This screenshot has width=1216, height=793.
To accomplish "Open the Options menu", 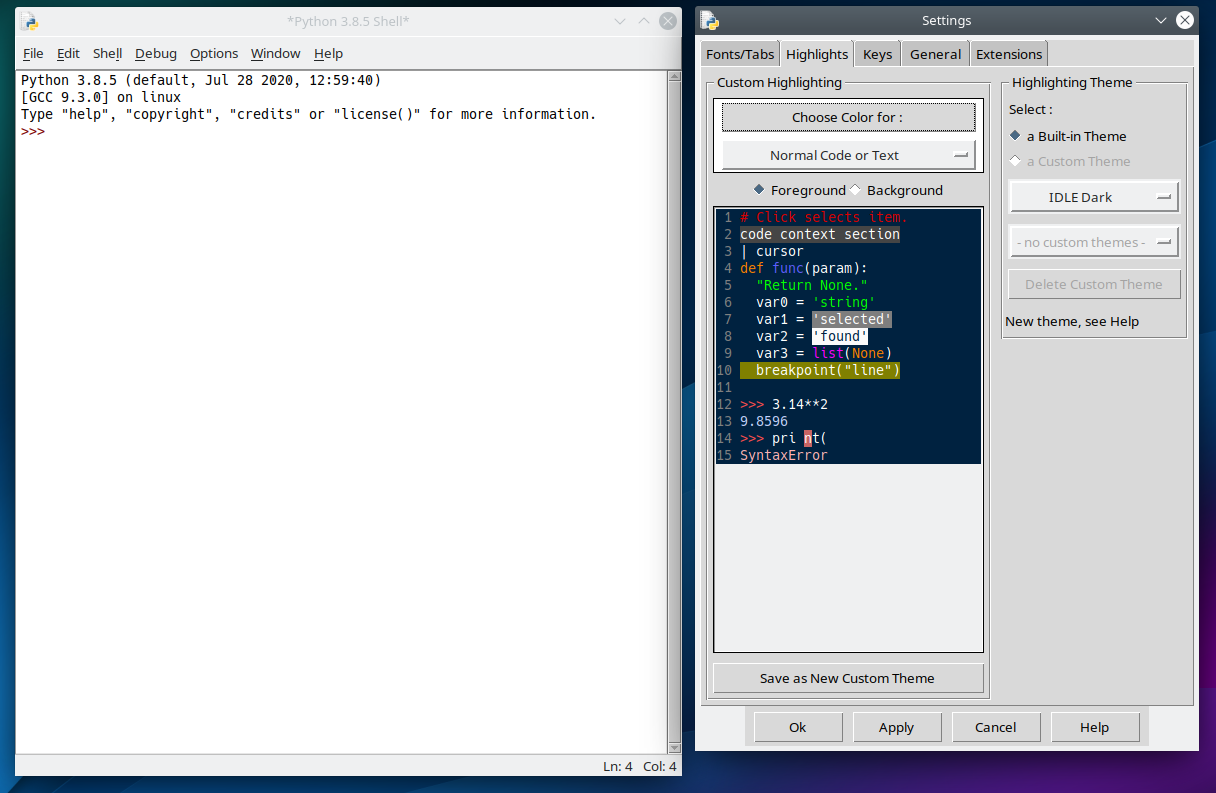I will click(214, 53).
